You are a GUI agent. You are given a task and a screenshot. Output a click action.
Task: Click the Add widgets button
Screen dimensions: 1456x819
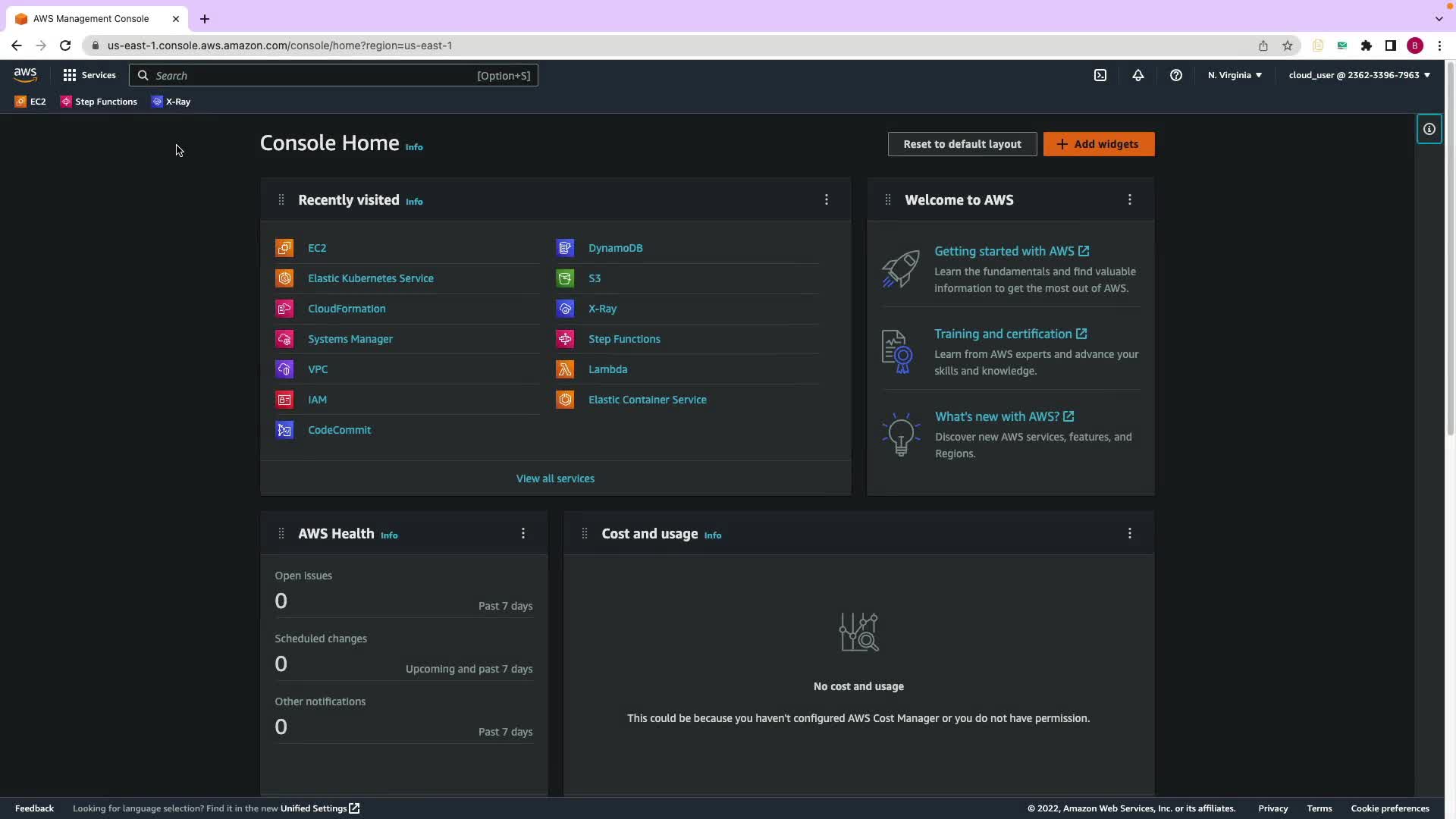tap(1099, 144)
